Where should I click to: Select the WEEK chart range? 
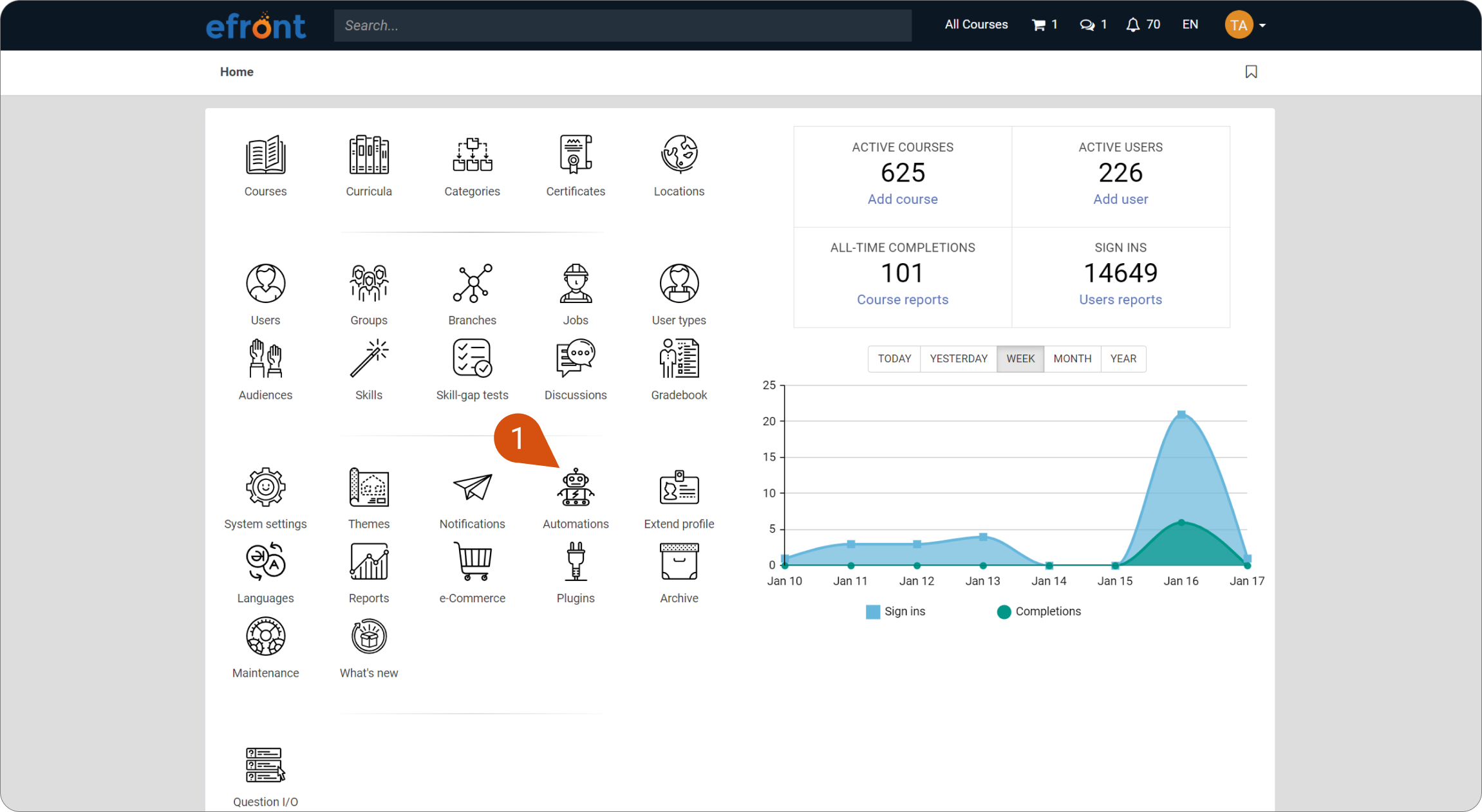point(1020,358)
